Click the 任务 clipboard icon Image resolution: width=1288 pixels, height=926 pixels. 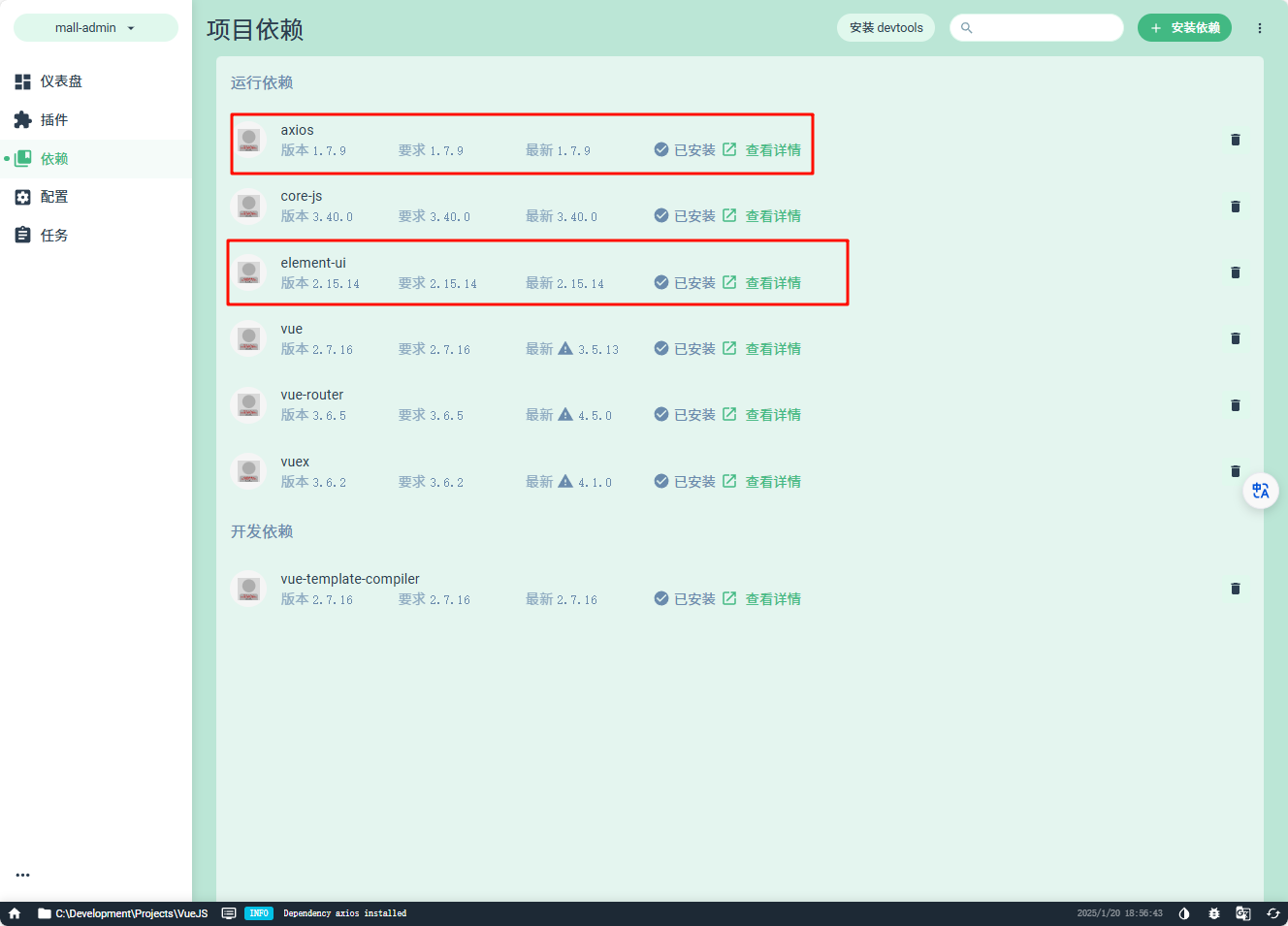[23, 236]
